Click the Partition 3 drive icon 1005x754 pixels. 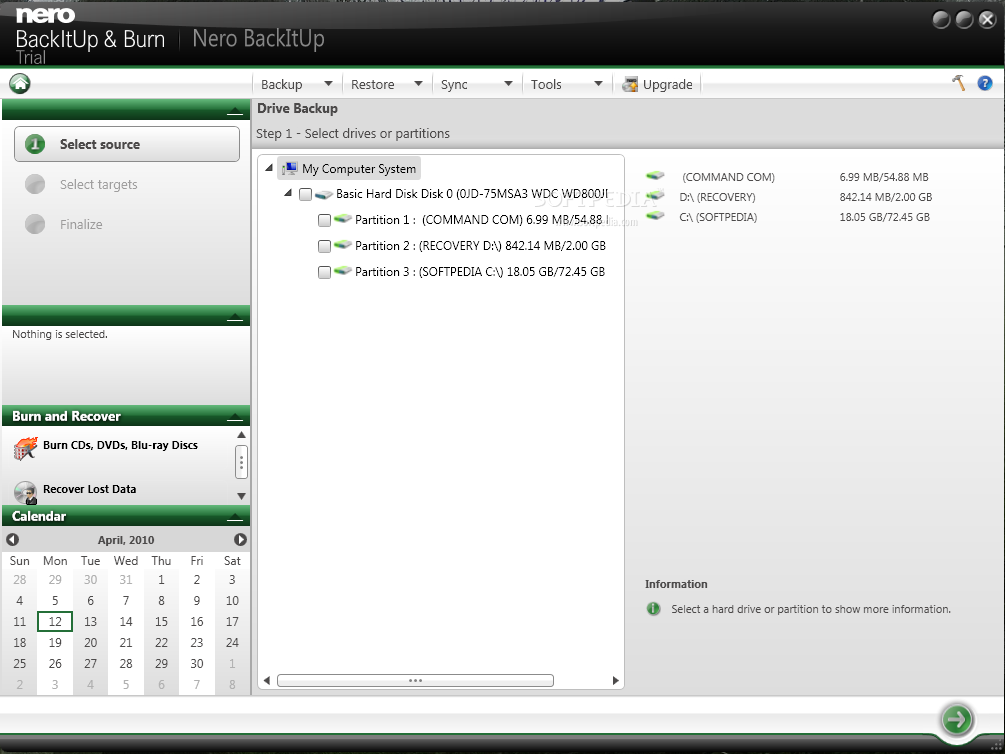pyautogui.click(x=343, y=271)
